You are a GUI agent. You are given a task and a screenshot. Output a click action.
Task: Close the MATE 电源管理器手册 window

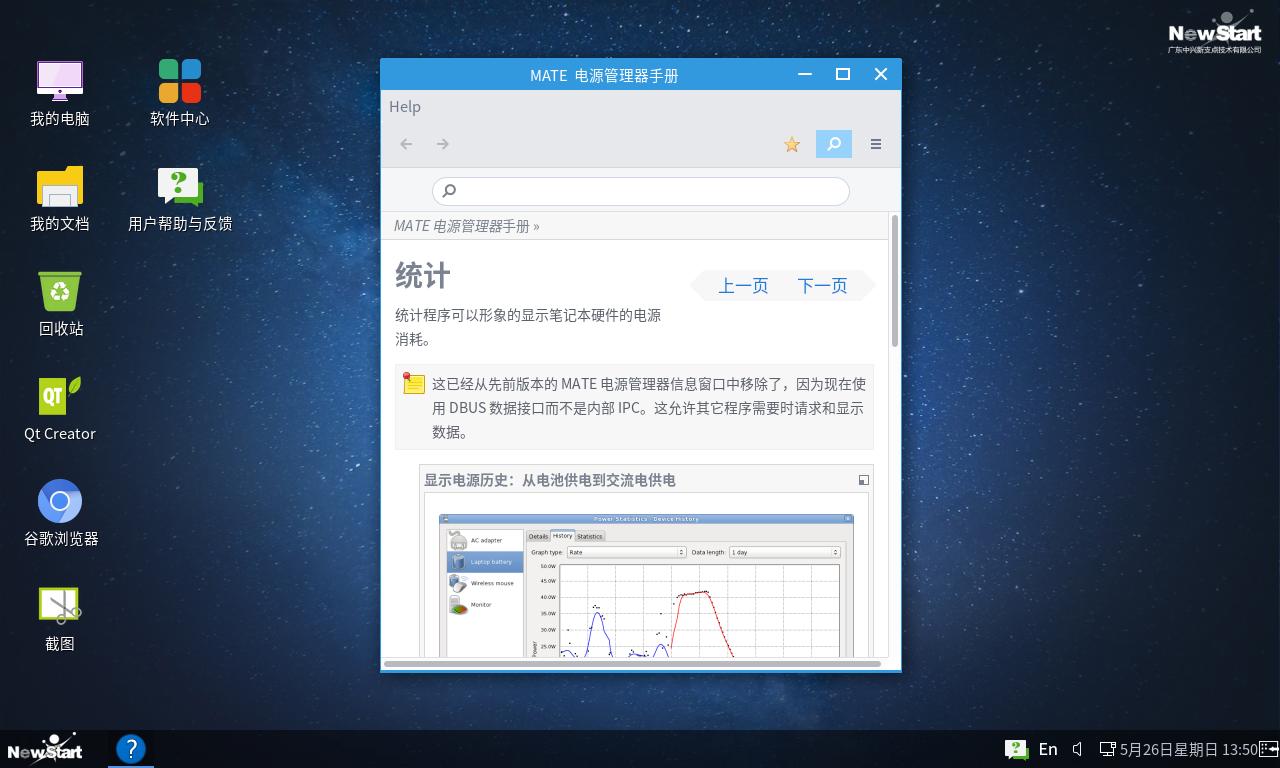[881, 74]
